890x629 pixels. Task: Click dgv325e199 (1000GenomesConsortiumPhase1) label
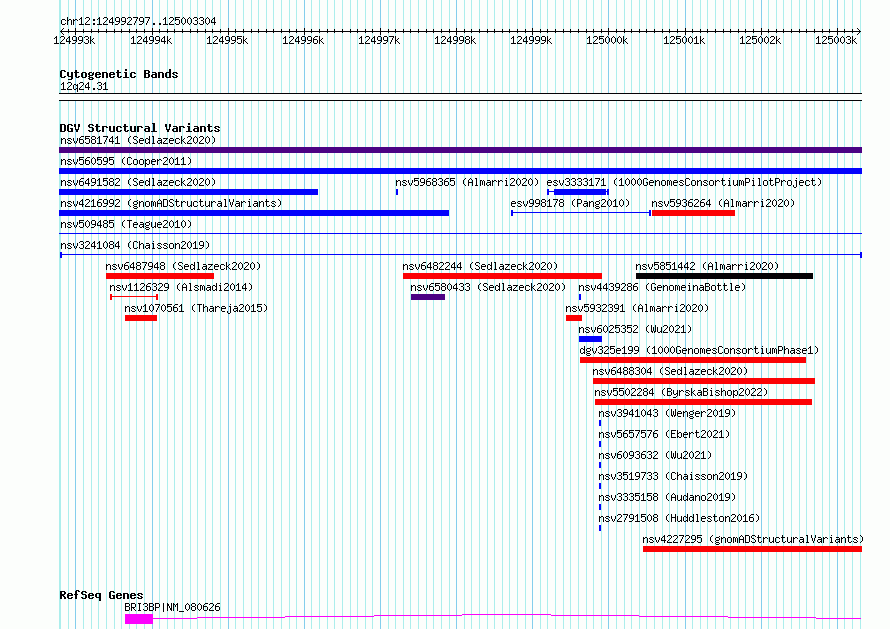click(699, 350)
